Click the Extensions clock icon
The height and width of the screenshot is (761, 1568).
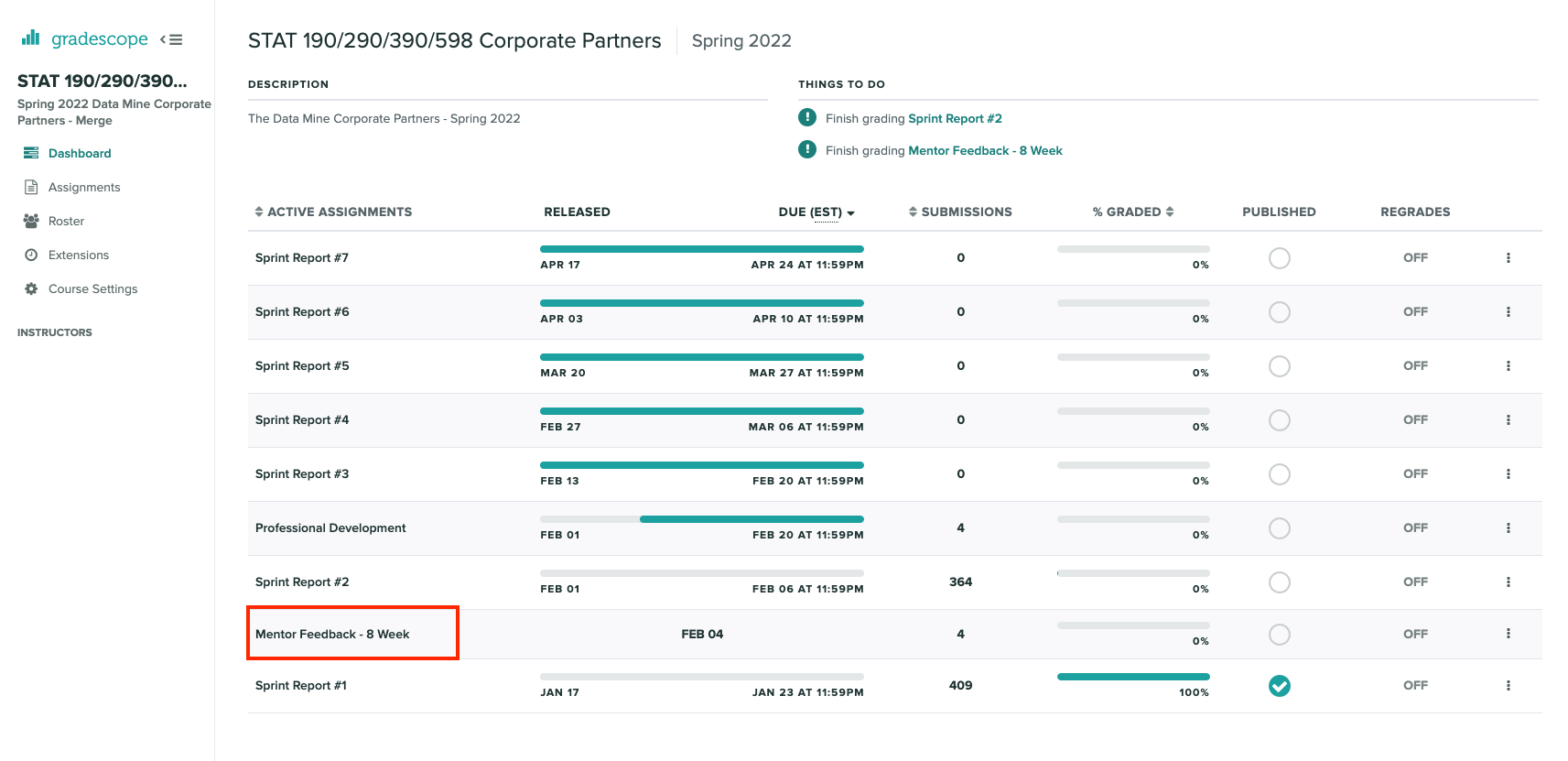[31, 255]
